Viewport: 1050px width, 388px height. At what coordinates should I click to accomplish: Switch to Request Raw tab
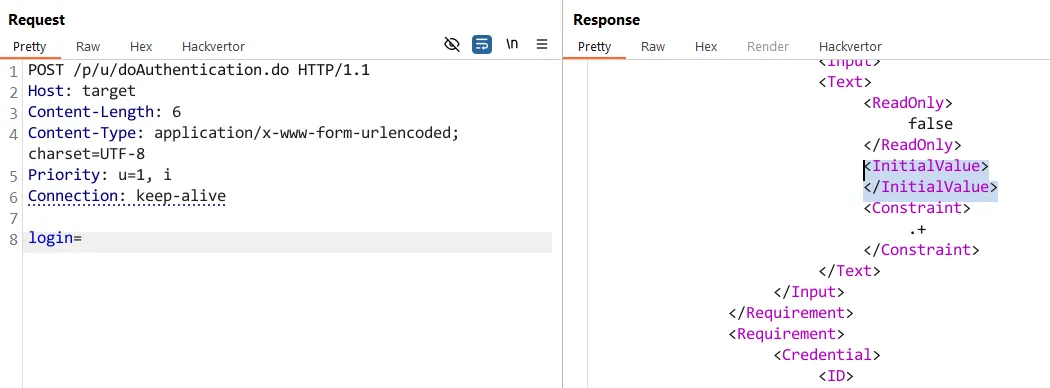(x=88, y=46)
